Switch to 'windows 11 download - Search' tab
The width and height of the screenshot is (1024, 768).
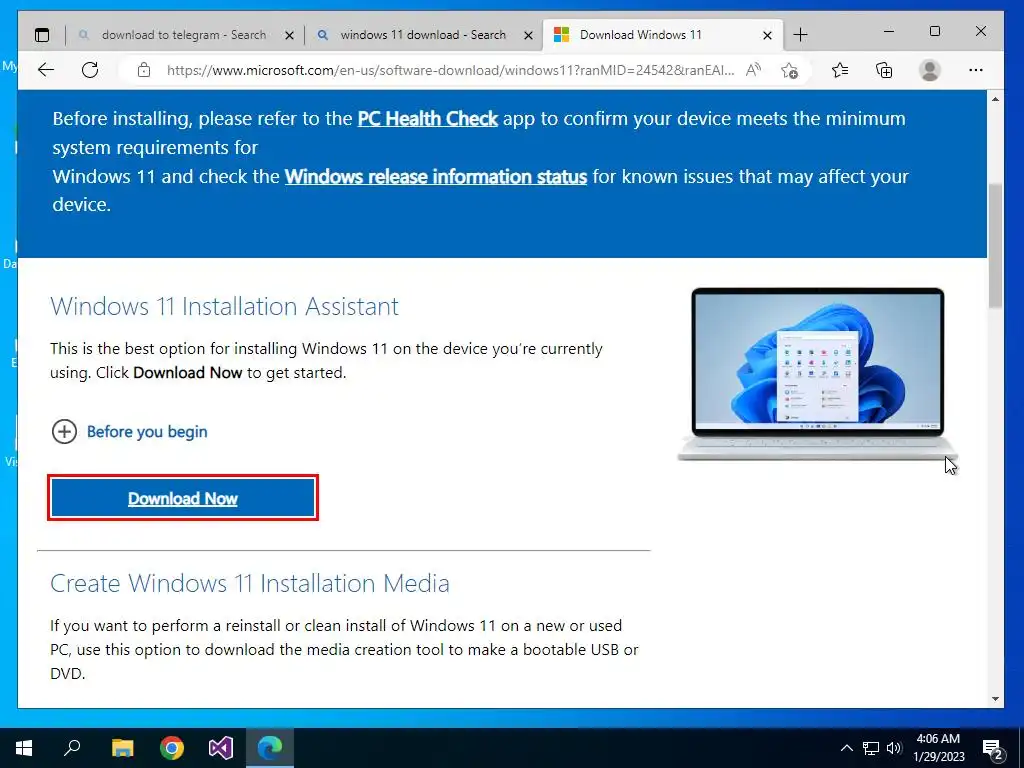click(x=423, y=35)
